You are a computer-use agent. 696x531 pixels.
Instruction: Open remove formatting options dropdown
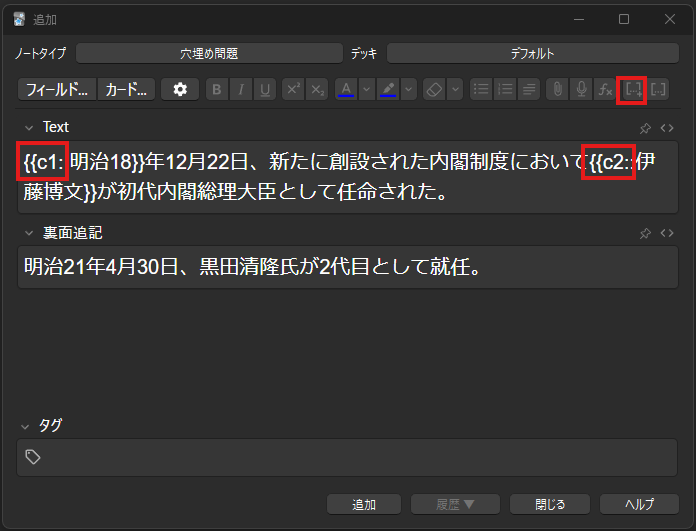pyautogui.click(x=455, y=89)
